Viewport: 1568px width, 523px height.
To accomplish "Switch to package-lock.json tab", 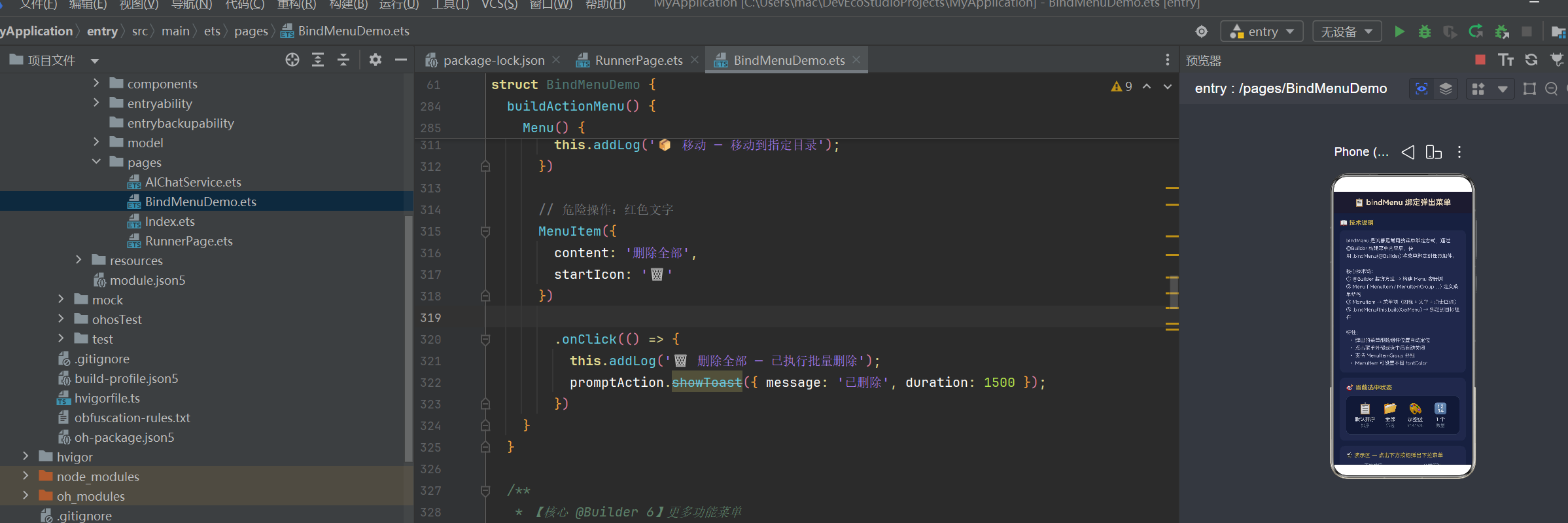I will click(x=493, y=60).
